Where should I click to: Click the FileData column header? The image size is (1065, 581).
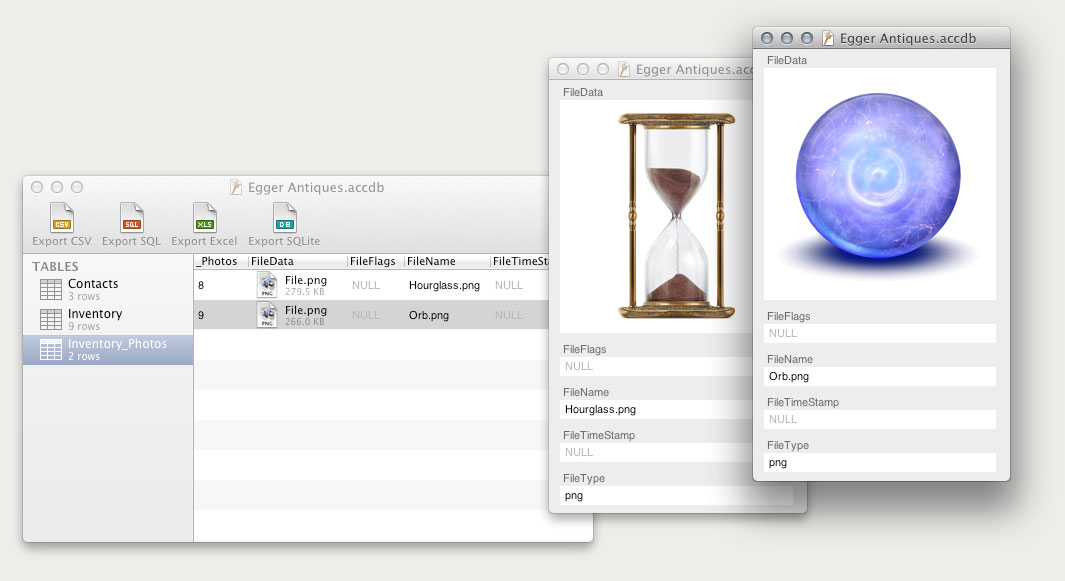point(296,261)
